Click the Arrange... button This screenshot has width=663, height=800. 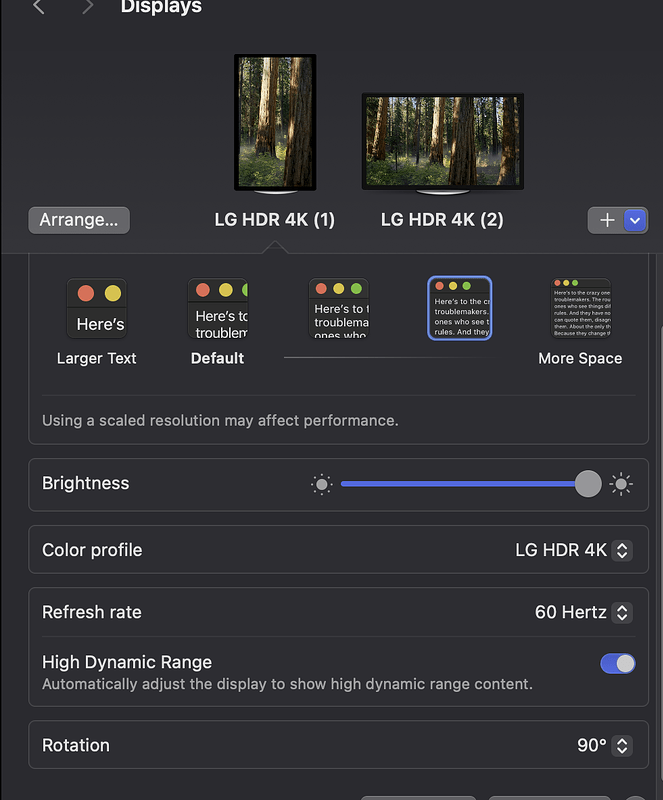[x=79, y=220]
